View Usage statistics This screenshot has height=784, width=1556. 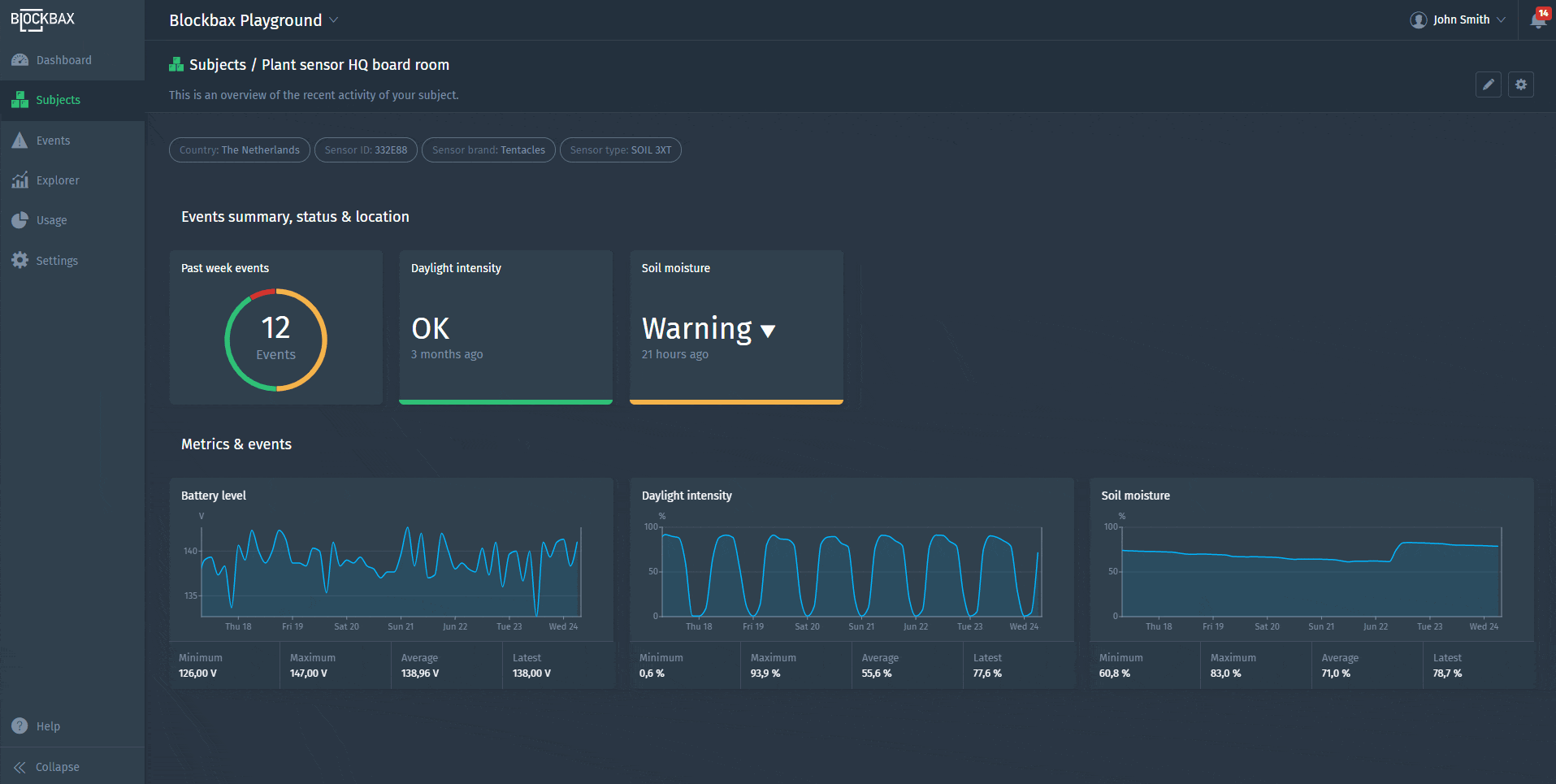[51, 219]
